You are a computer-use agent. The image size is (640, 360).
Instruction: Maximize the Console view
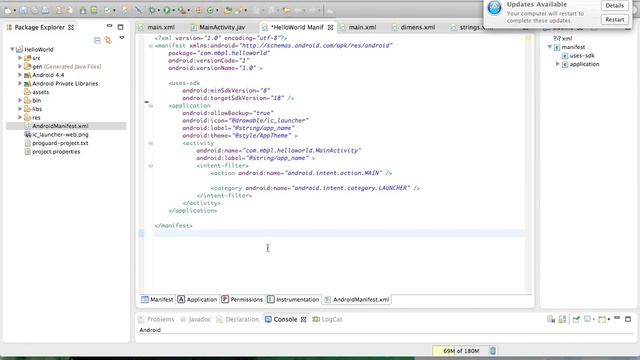628,319
